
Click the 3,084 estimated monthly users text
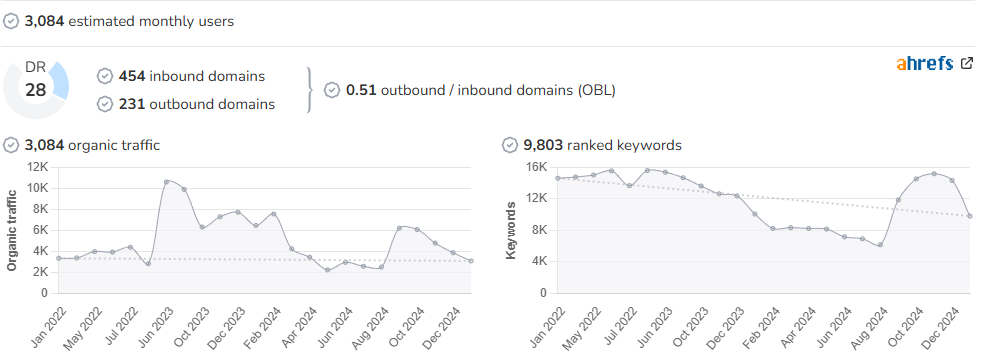pos(129,21)
